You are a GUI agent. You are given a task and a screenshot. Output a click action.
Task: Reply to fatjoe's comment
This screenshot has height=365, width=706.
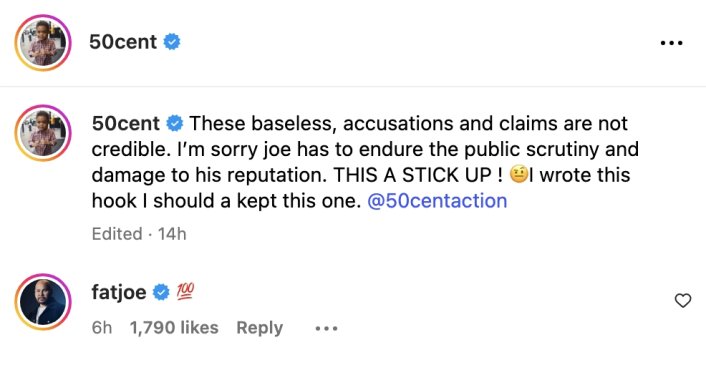(x=260, y=328)
